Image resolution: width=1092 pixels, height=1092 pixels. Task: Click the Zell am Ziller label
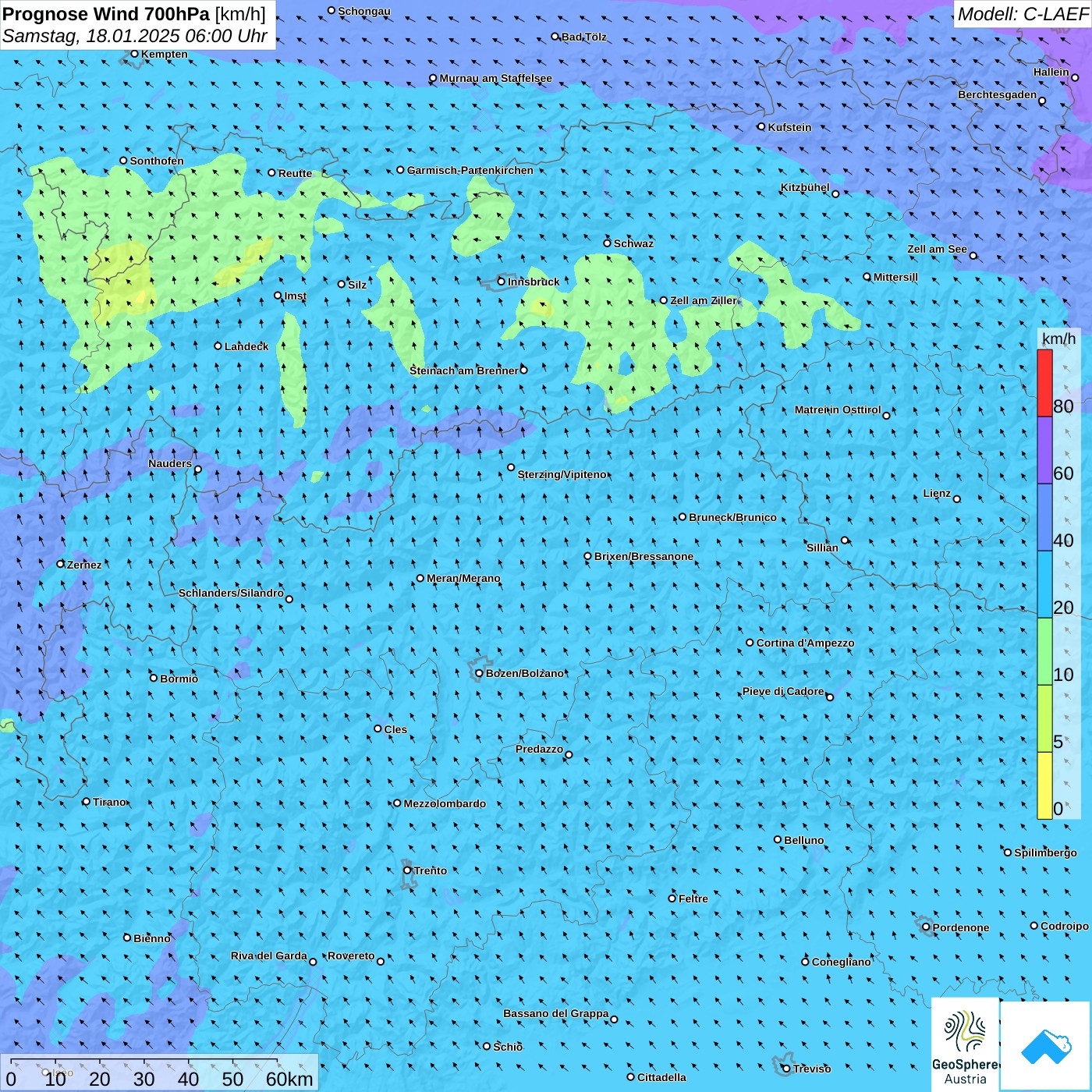coord(703,300)
